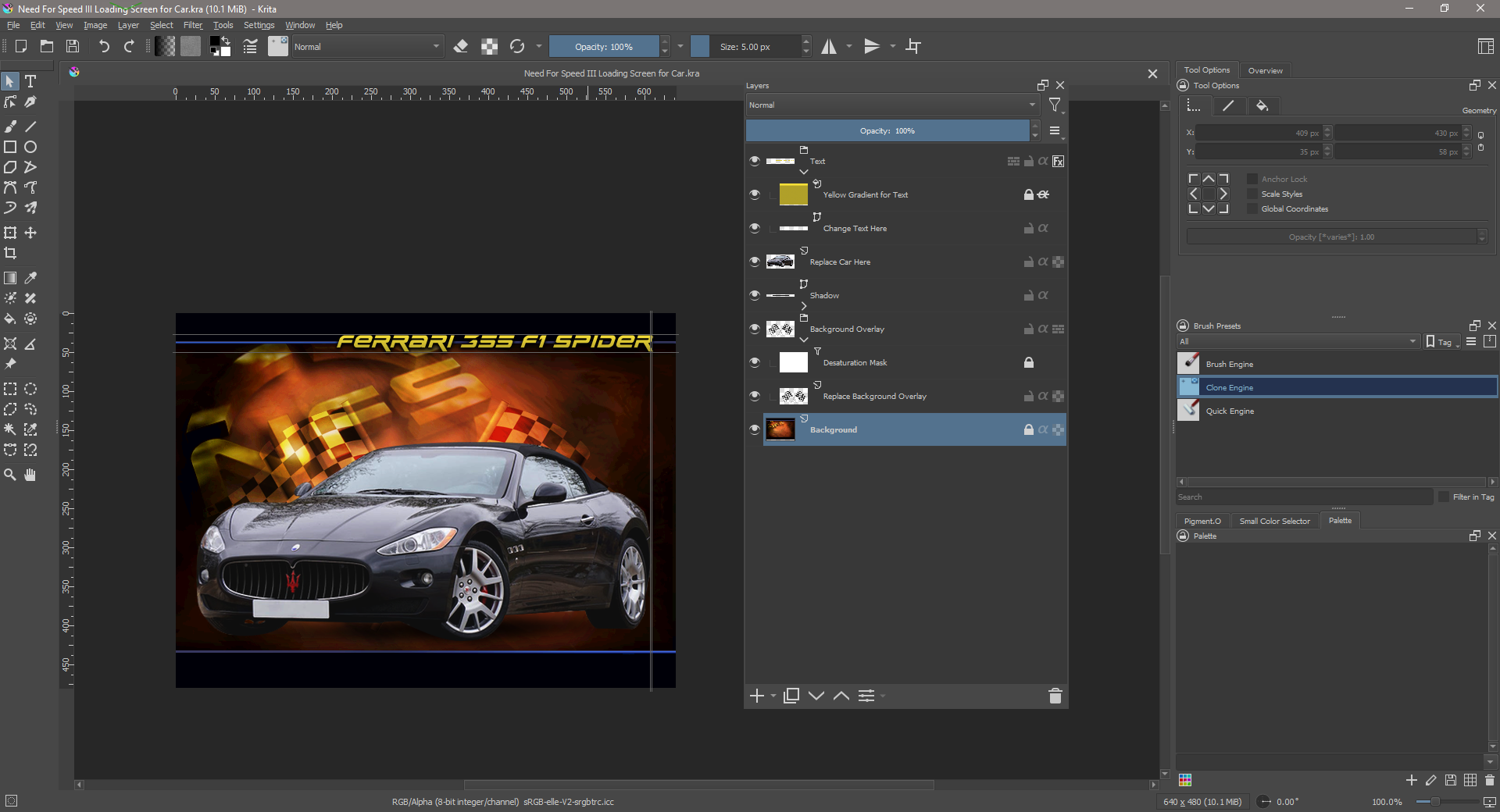Toggle eraser mode in toolbar
The height and width of the screenshot is (812, 1500).
point(461,47)
